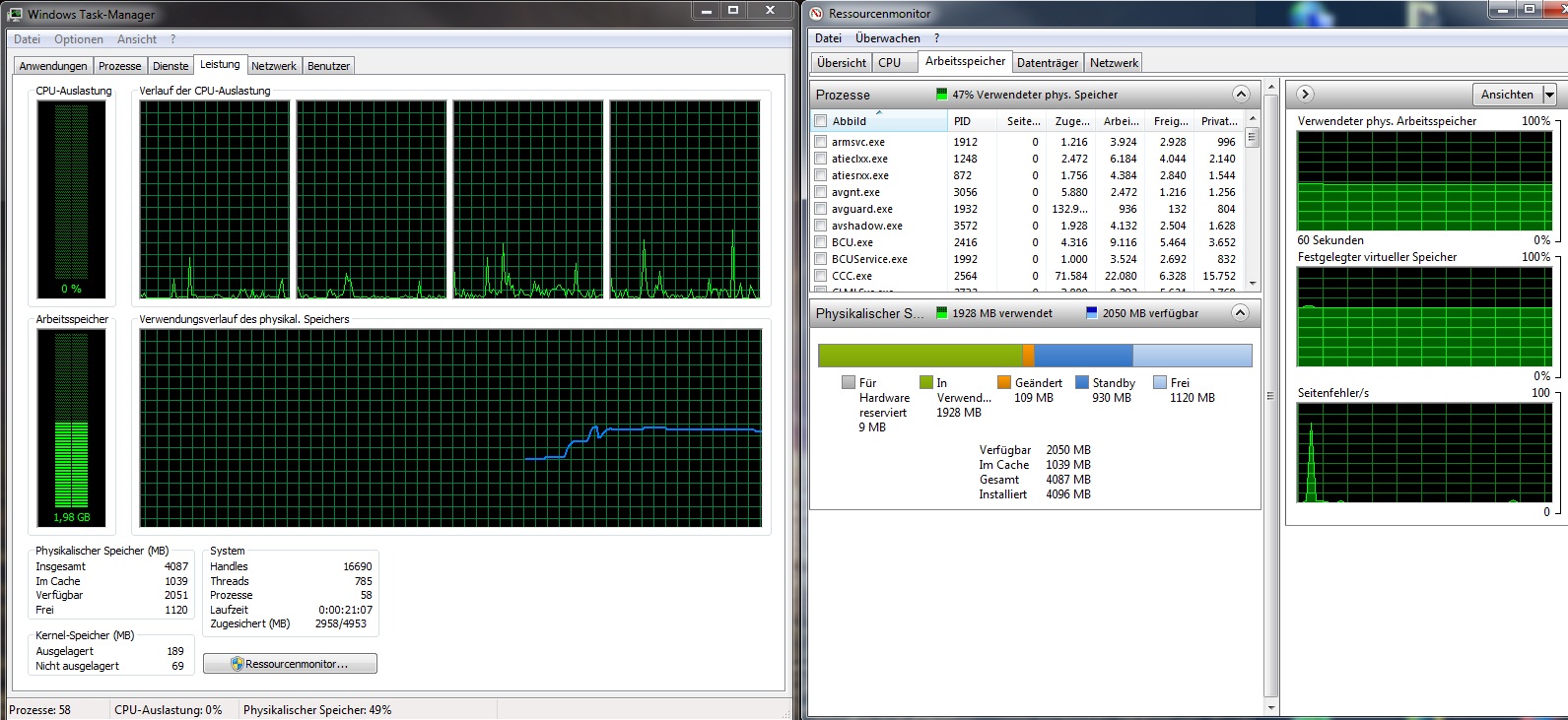Viewport: 1568px width, 720px height.
Task: Sort processes by the Arbei... column
Action: (x=1121, y=121)
